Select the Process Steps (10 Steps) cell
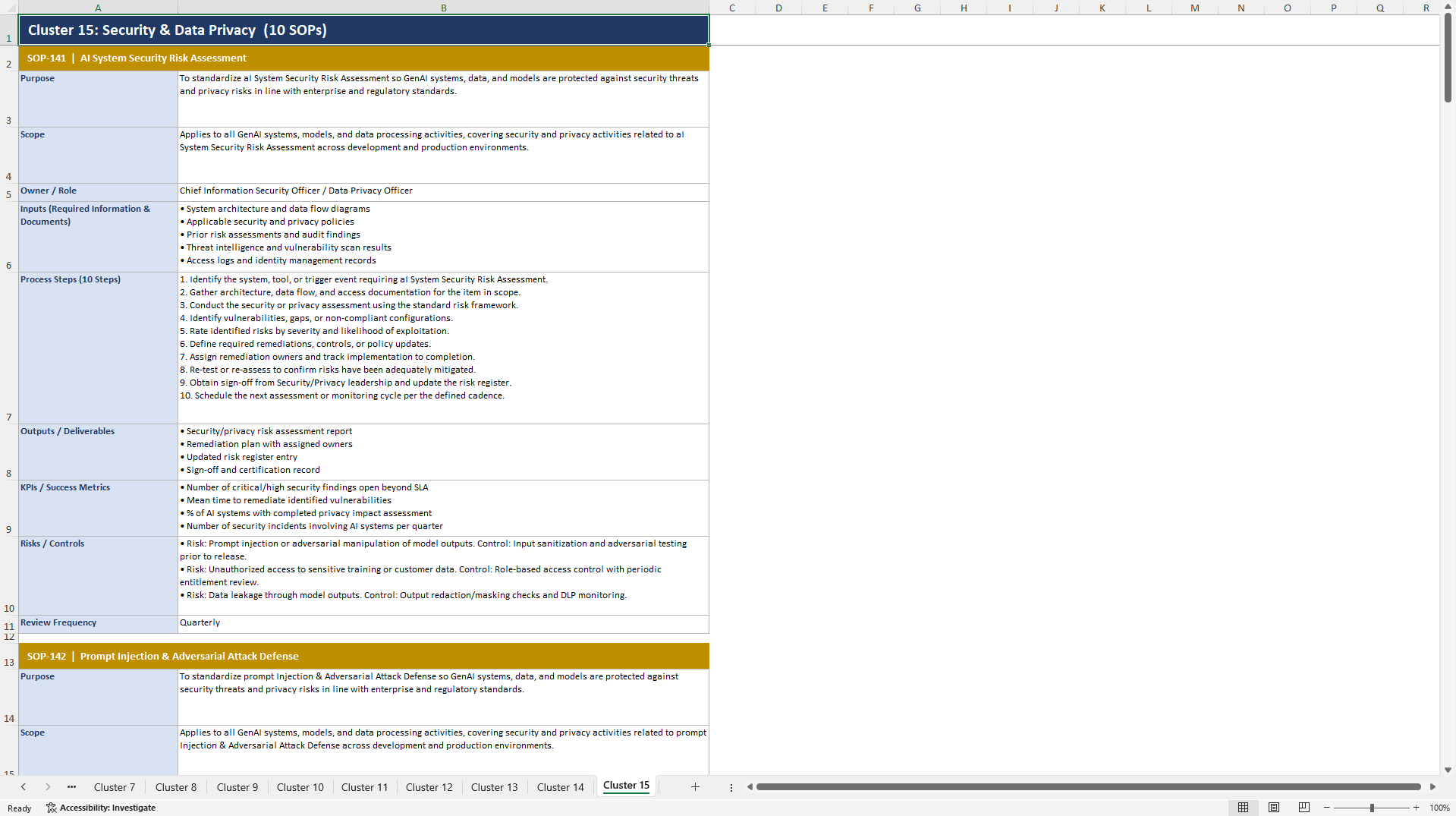 tap(98, 348)
